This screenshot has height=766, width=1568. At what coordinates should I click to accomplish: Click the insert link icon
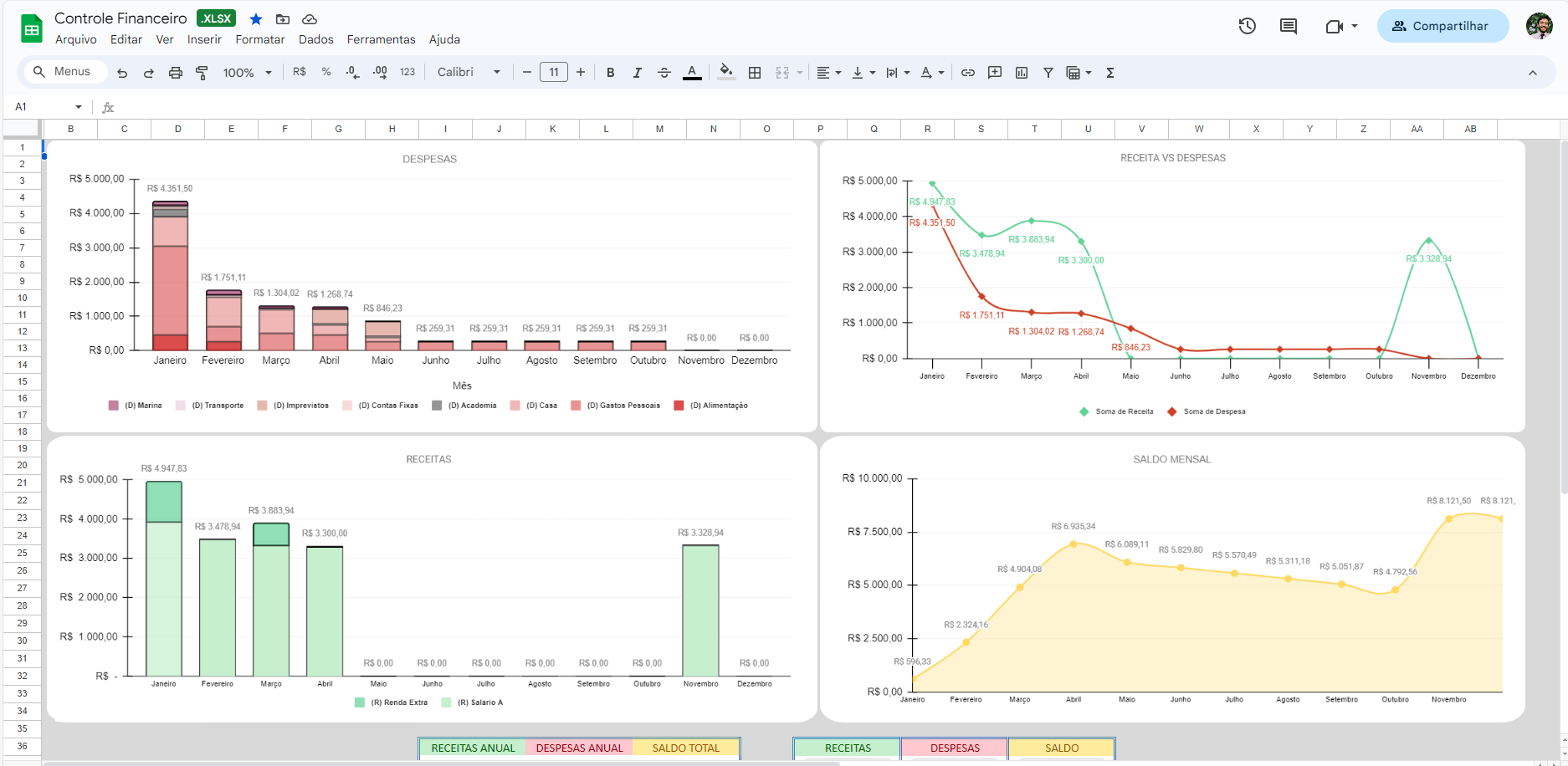pyautogui.click(x=968, y=73)
